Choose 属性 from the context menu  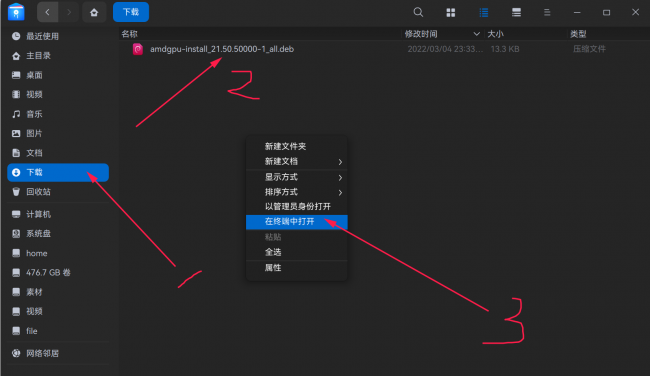point(297,268)
